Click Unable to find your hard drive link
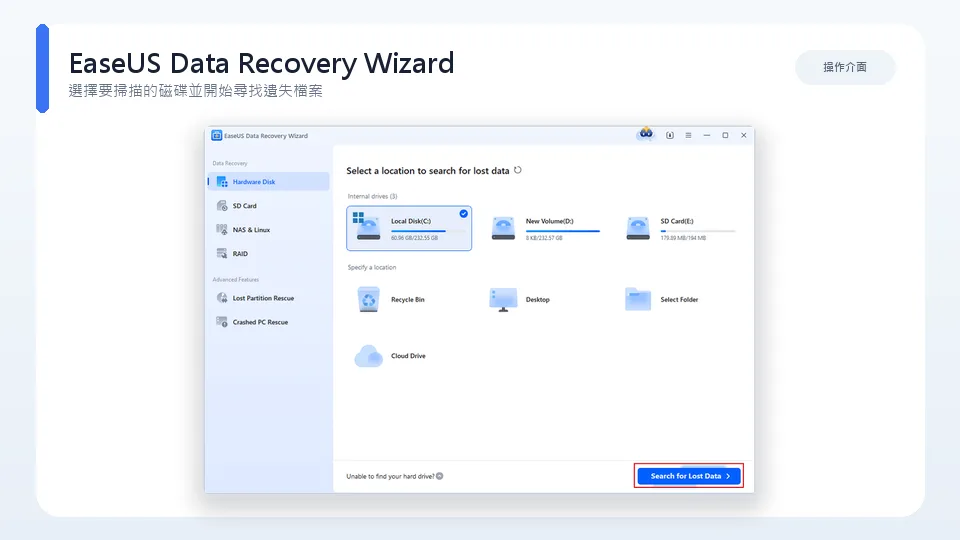The width and height of the screenshot is (960, 540). [390, 476]
